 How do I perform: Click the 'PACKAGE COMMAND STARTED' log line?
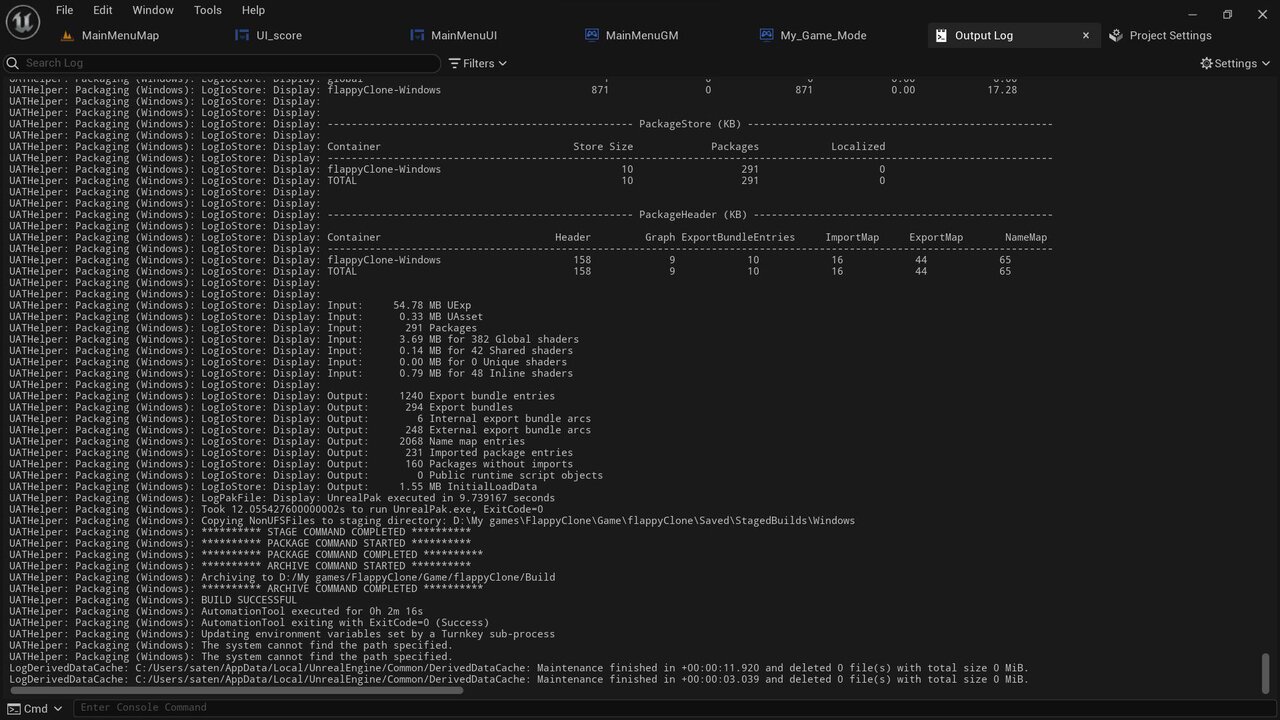(240, 543)
